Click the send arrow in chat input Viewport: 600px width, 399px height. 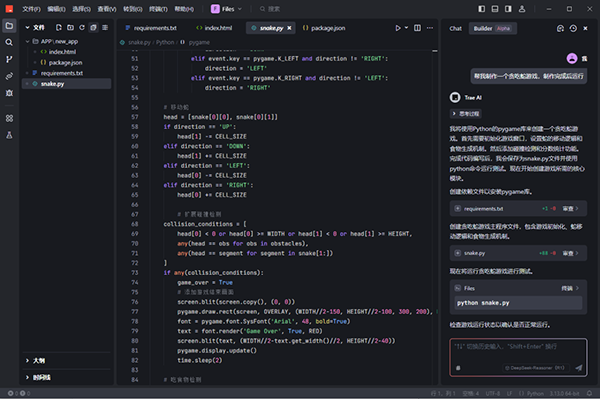point(579,368)
